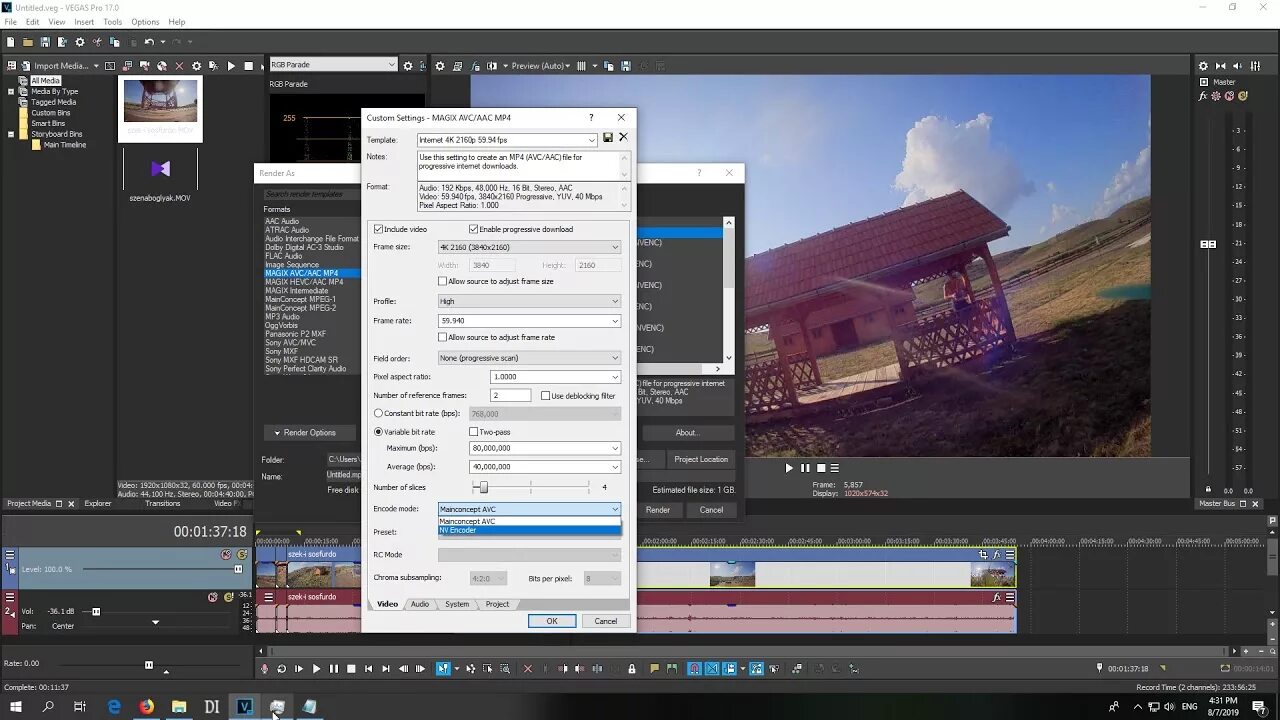Adjust audio track Vol slider handle
The width and height of the screenshot is (1280, 720).
pyautogui.click(x=96, y=611)
